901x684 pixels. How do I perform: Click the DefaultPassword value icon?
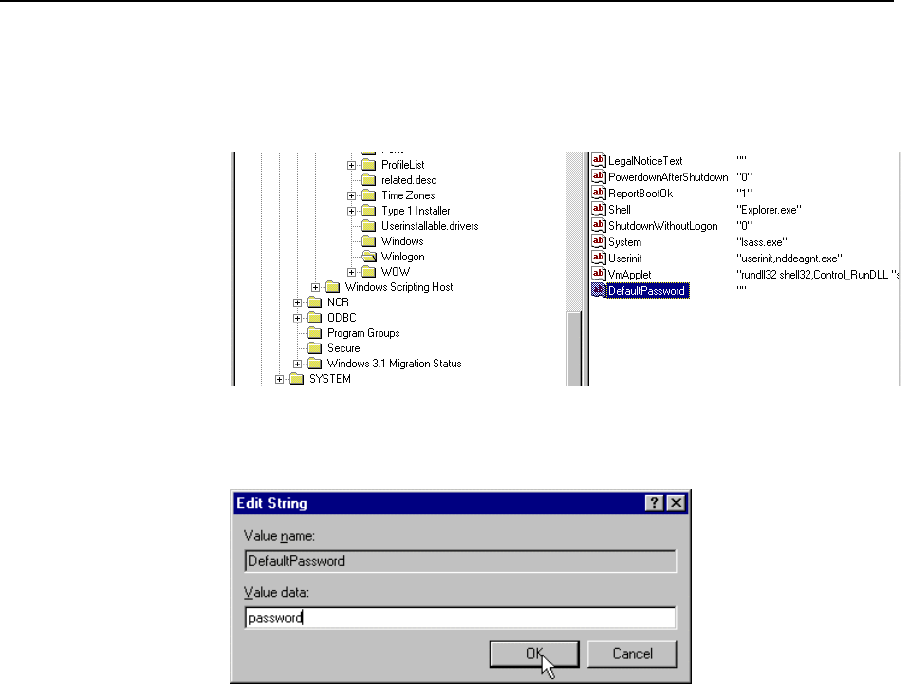point(598,290)
